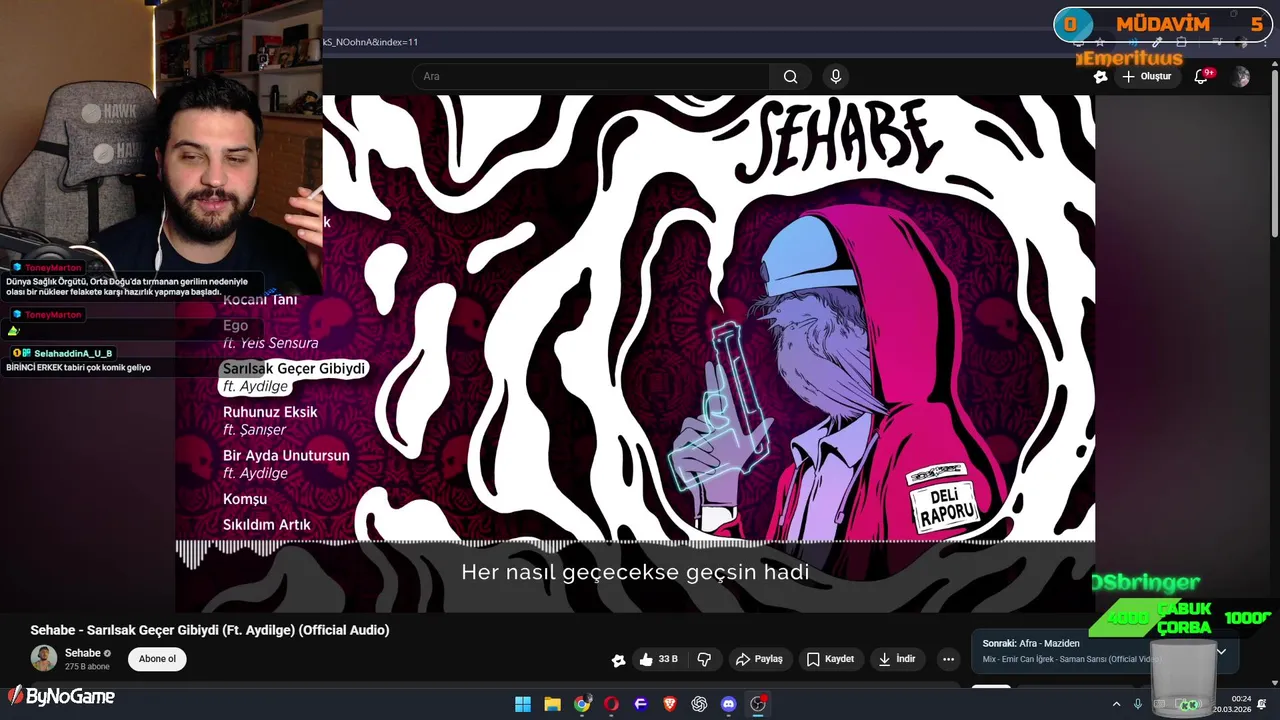Open the media control icon in browser toolbar
1280x720 pixels.
pyautogui.click(x=1218, y=42)
